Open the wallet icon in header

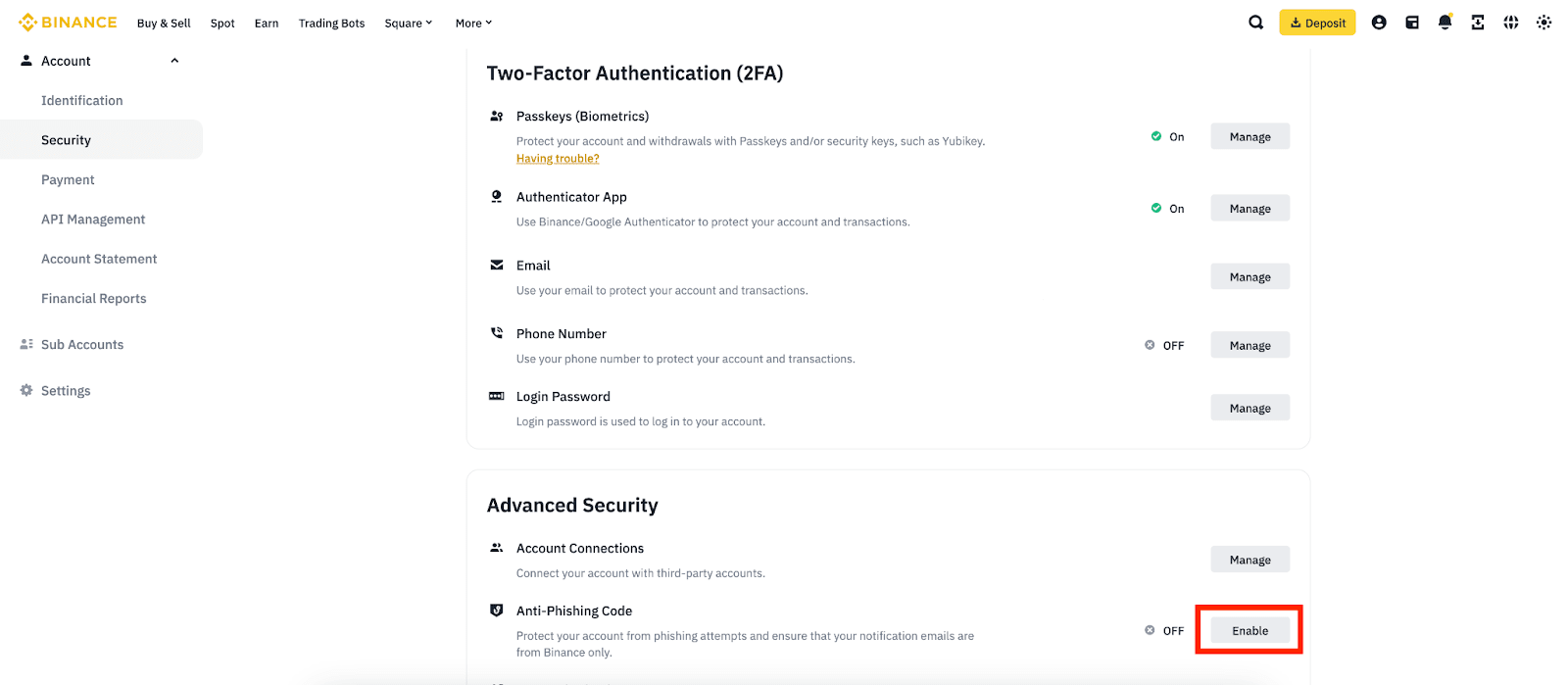[x=1412, y=23]
